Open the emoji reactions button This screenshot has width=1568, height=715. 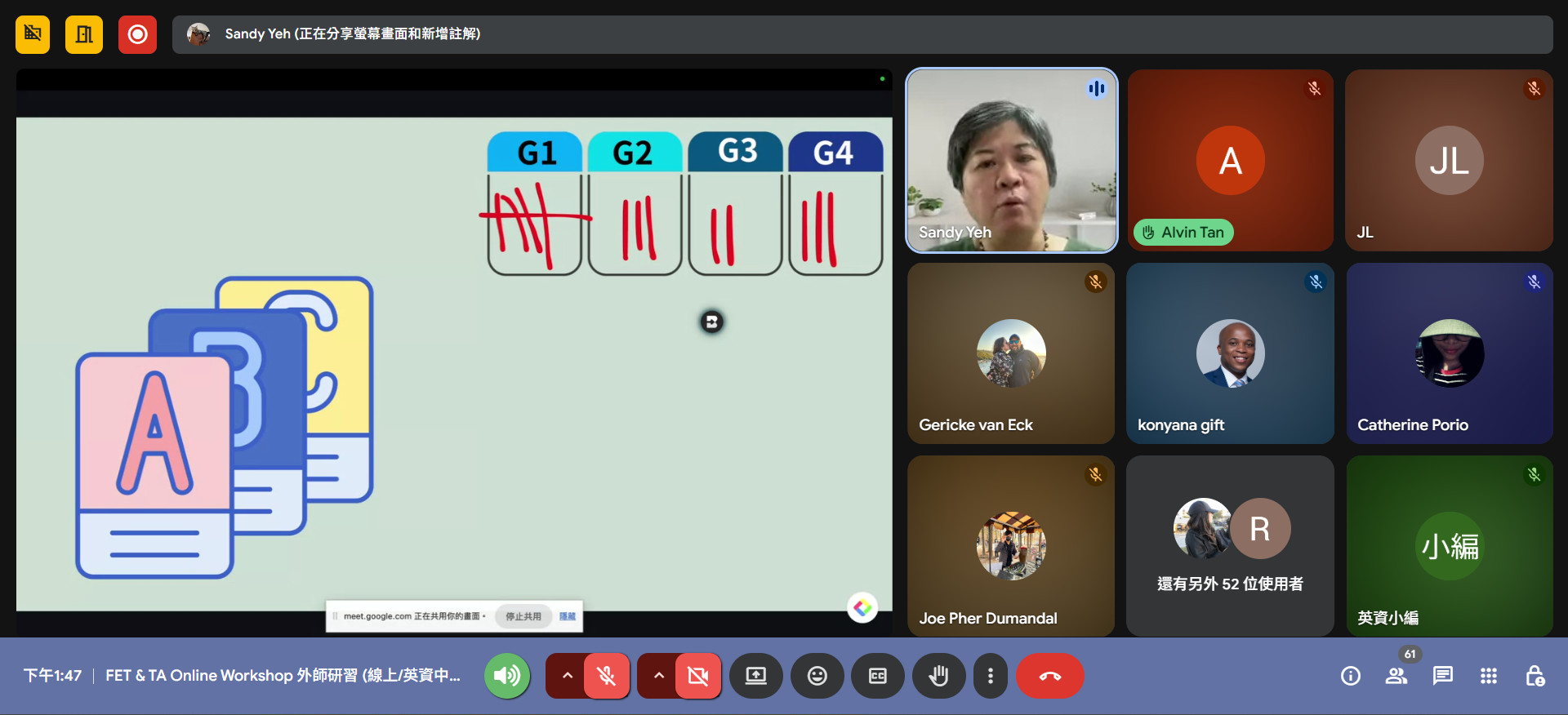(817, 676)
